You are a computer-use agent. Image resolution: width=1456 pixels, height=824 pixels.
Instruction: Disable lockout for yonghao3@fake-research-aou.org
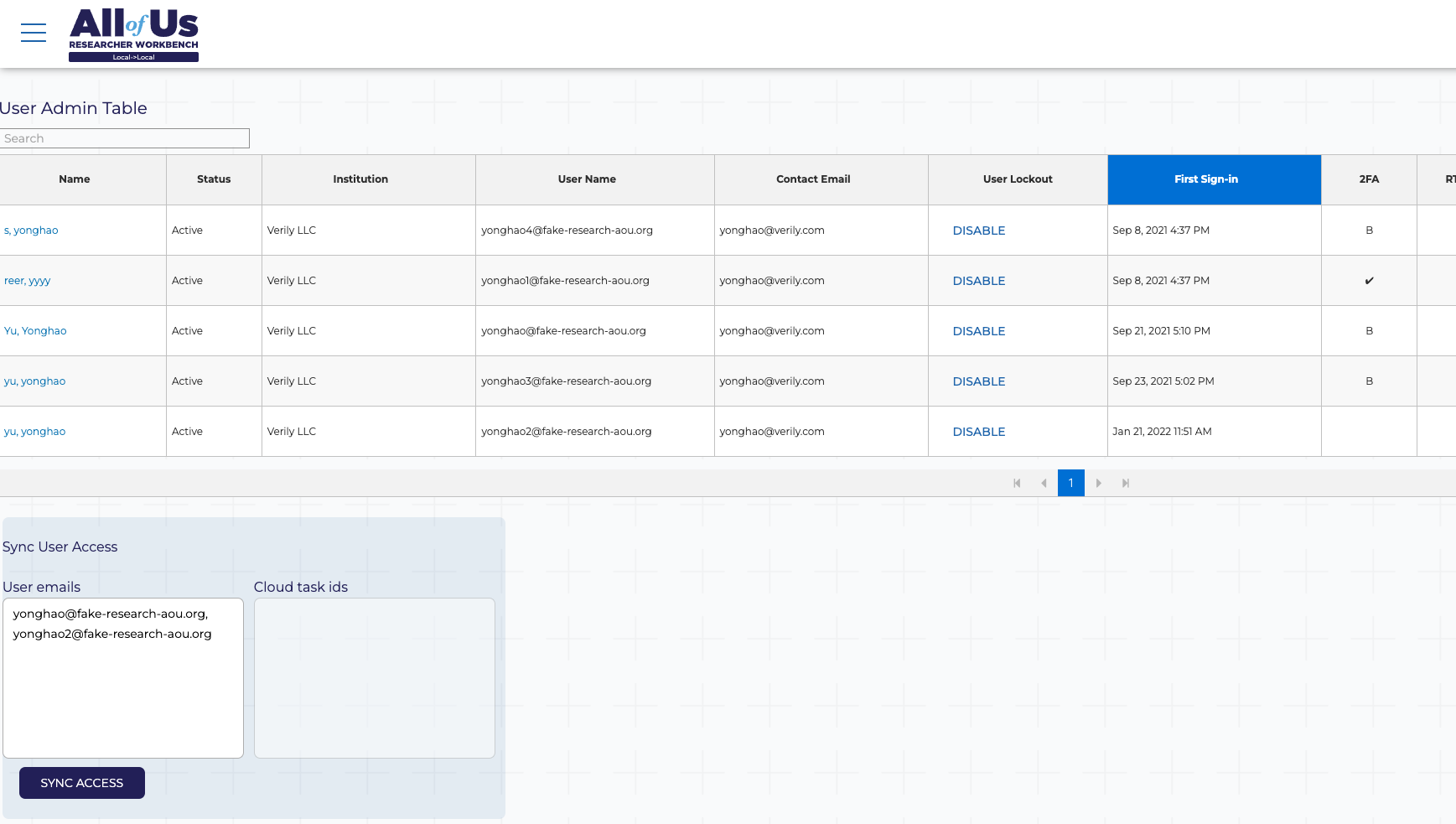[x=978, y=381]
